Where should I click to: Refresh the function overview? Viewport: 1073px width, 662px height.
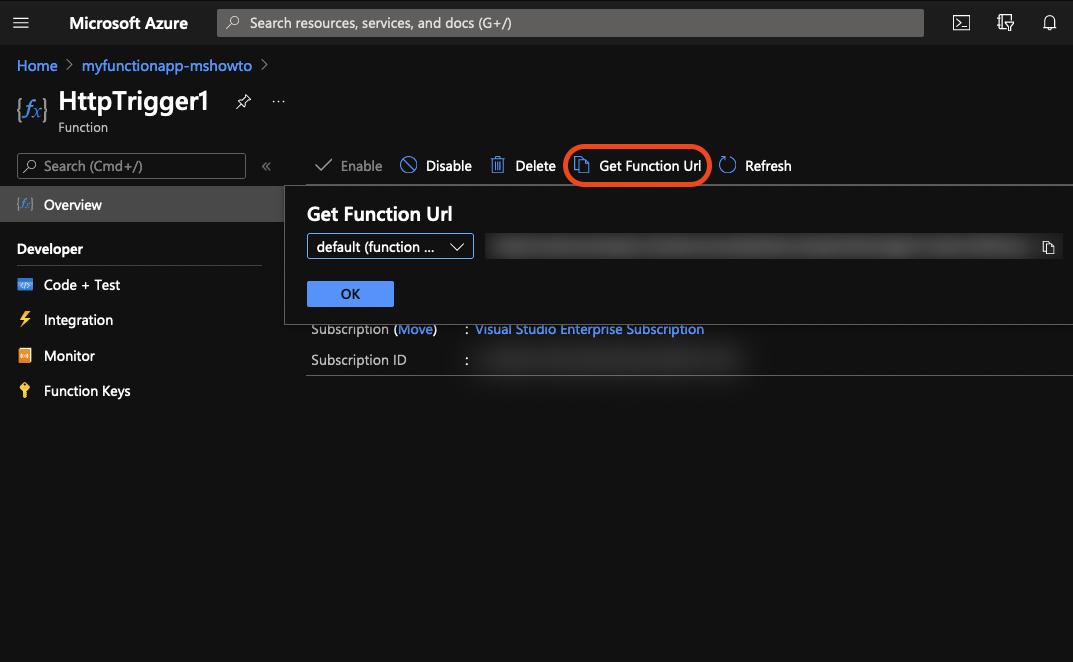pos(755,166)
